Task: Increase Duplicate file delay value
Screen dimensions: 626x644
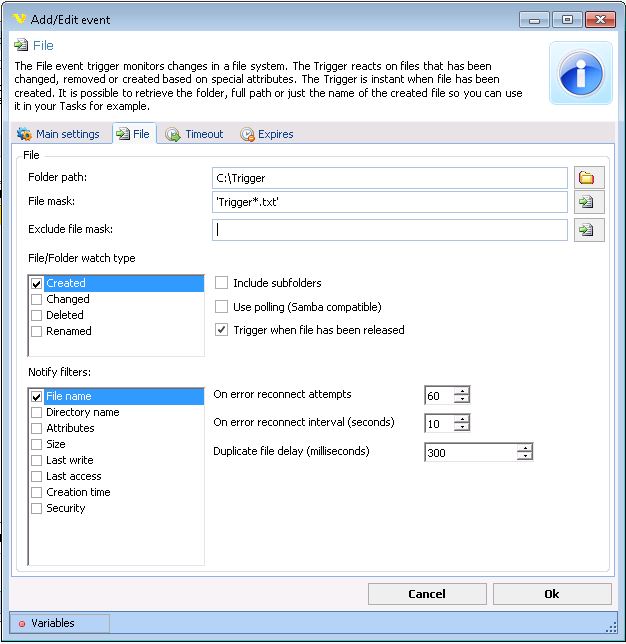Action: (x=524, y=447)
